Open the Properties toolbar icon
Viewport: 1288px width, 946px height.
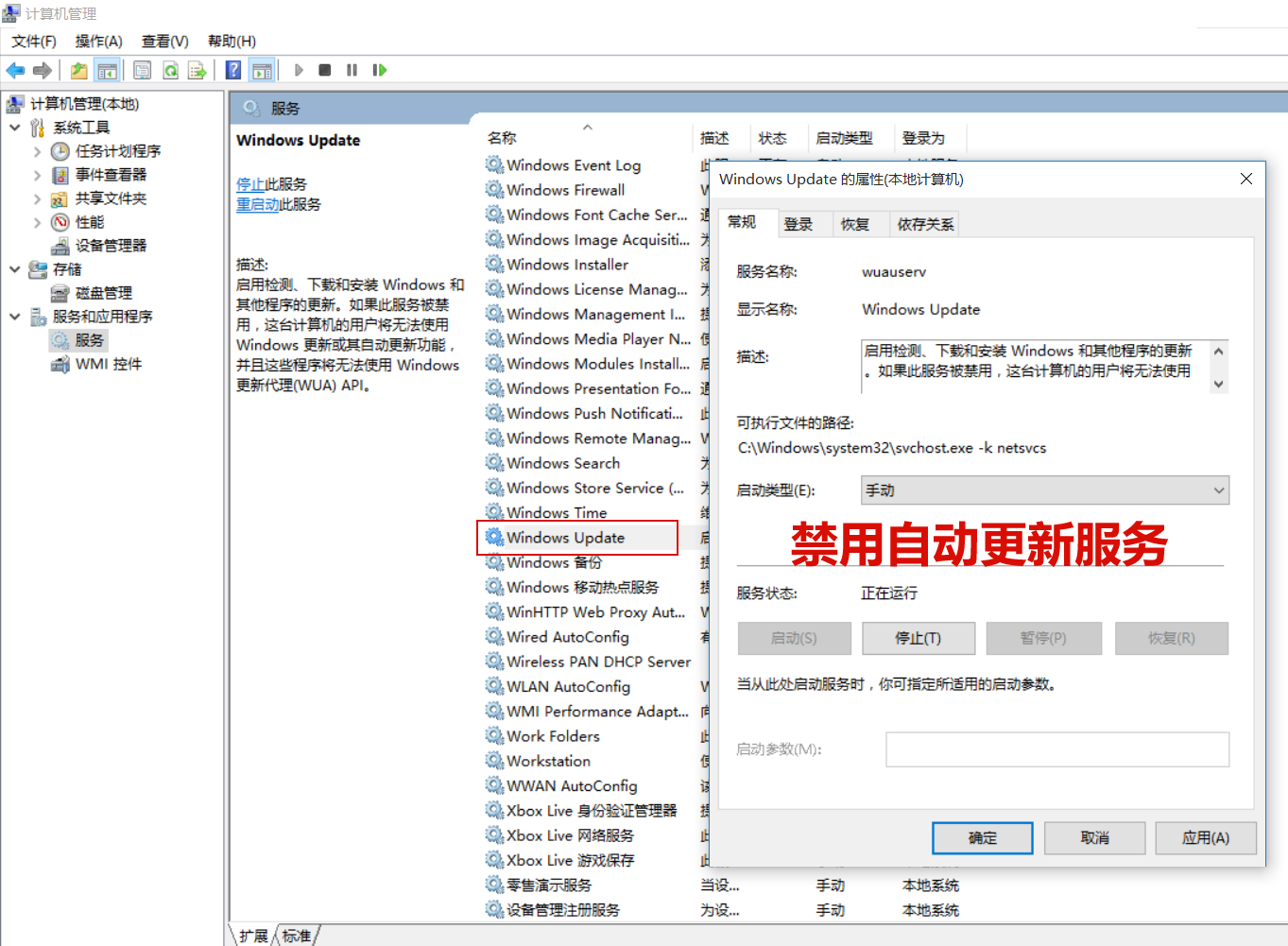tap(143, 70)
